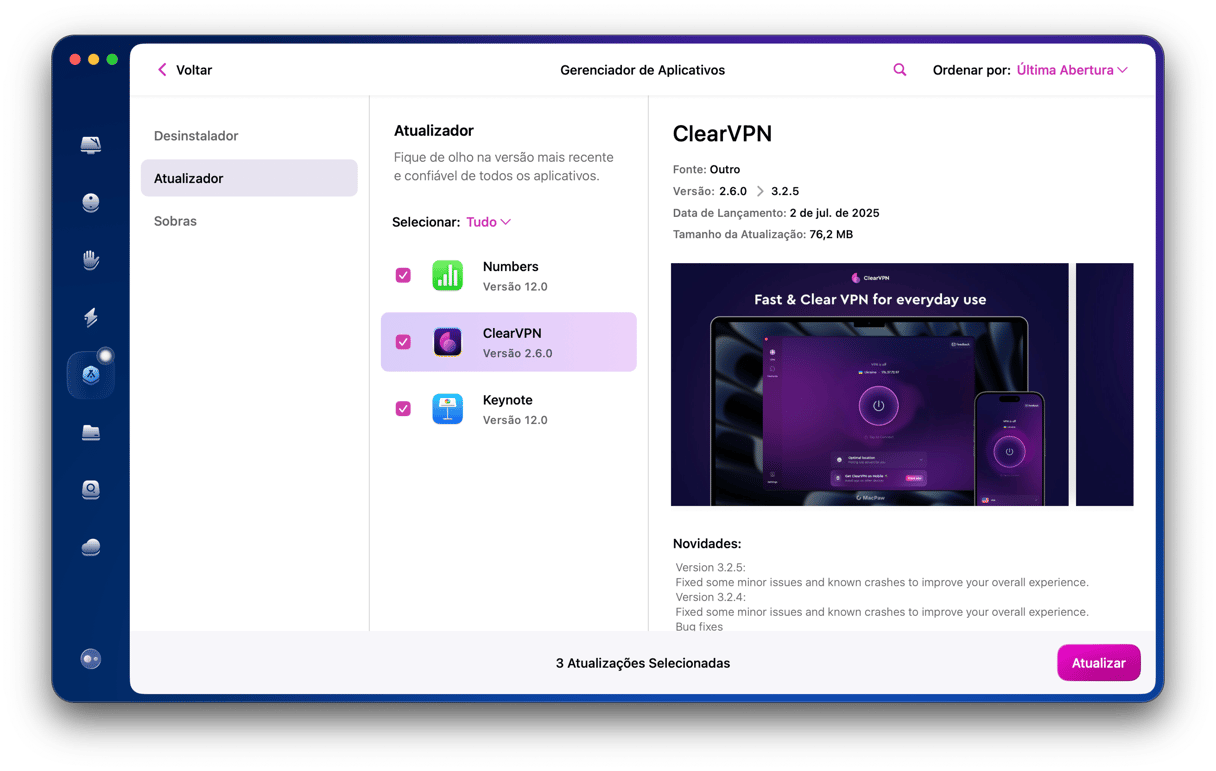Select the lightning bolt sidebar icon
This screenshot has width=1216, height=771.
coord(91,318)
